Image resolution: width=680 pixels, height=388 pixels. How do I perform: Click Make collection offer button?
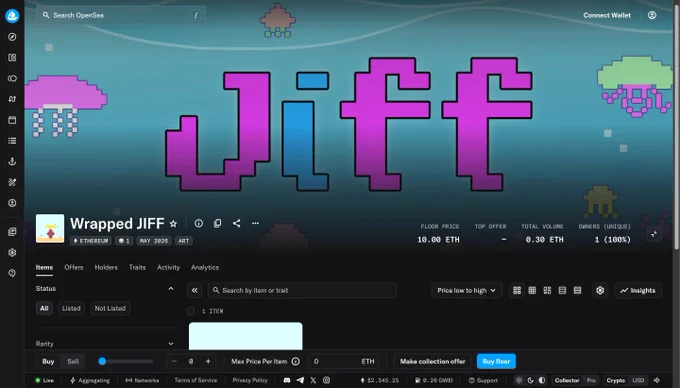coord(433,362)
